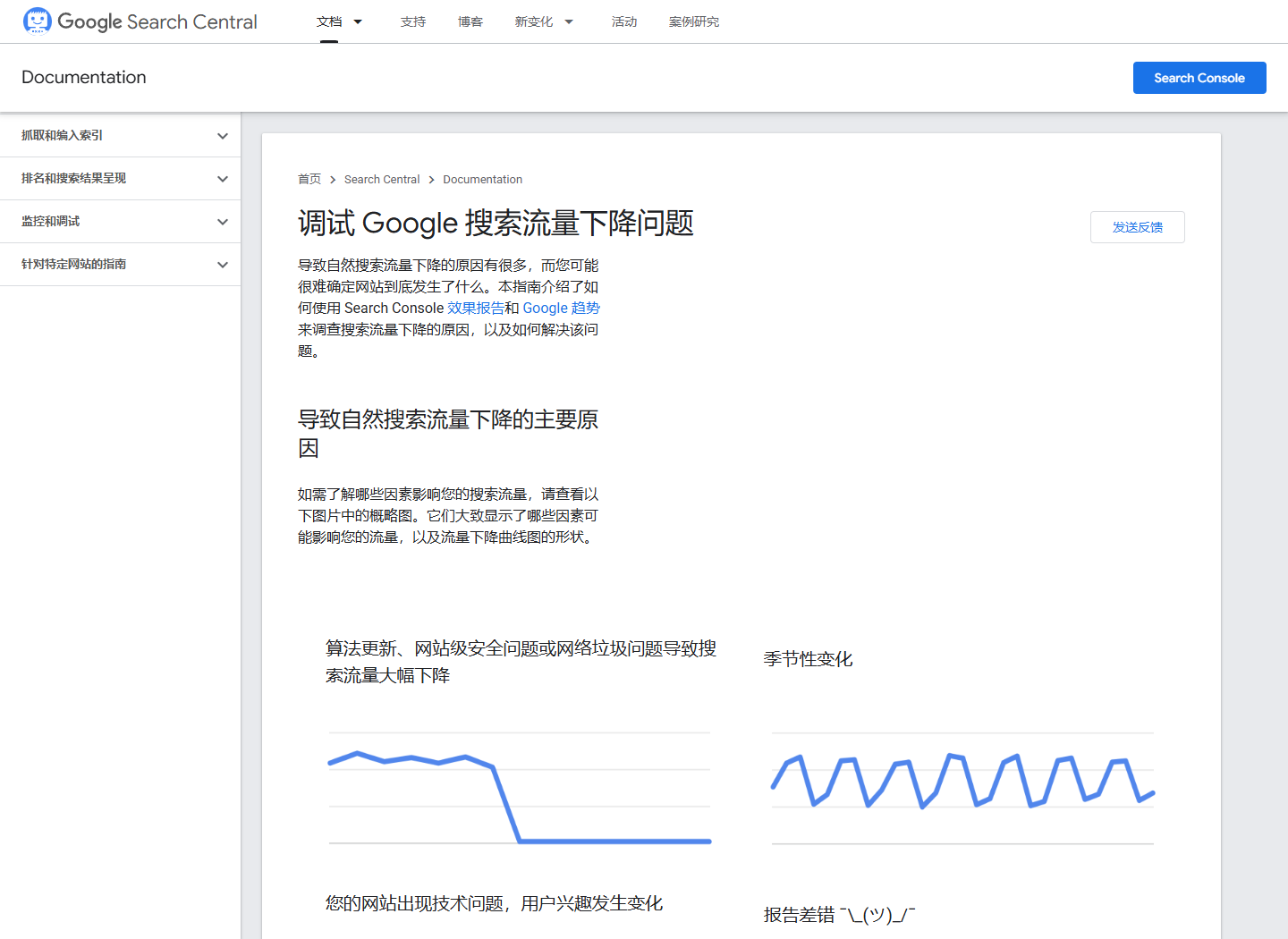Click the seasonal zigzag line chart
Viewport: 1288px width, 939px height.
pos(962,788)
